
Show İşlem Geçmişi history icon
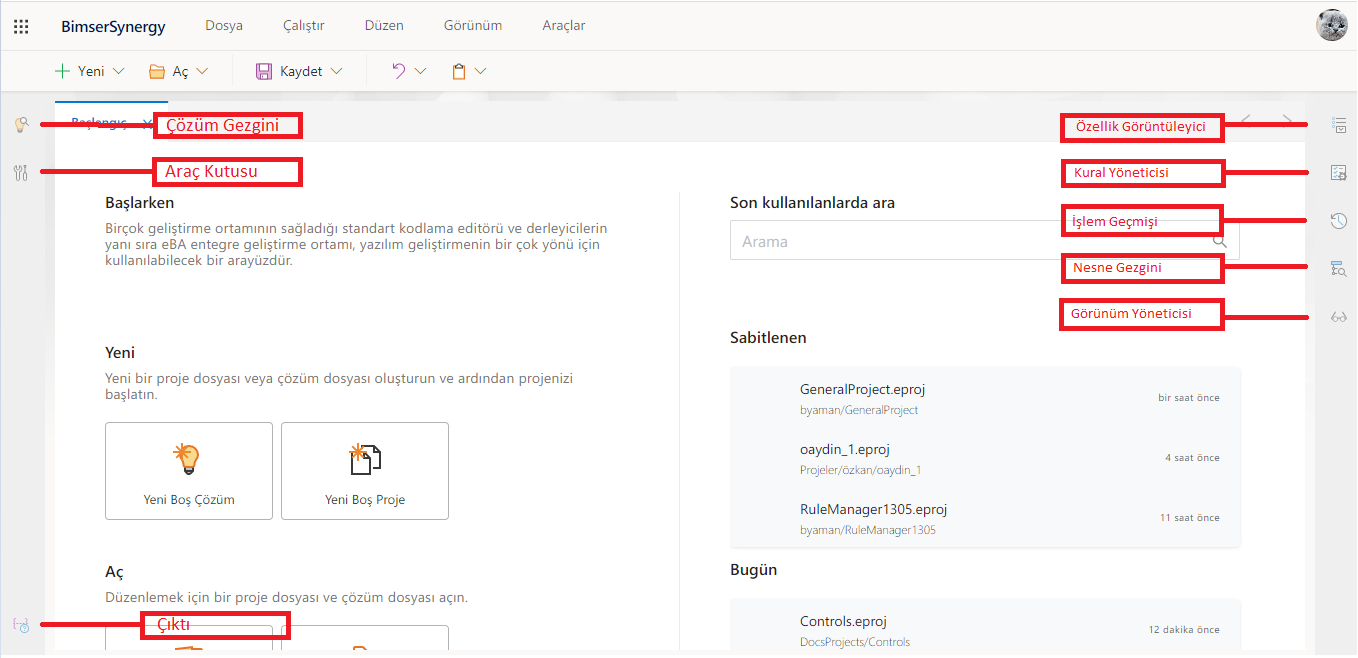click(1339, 221)
